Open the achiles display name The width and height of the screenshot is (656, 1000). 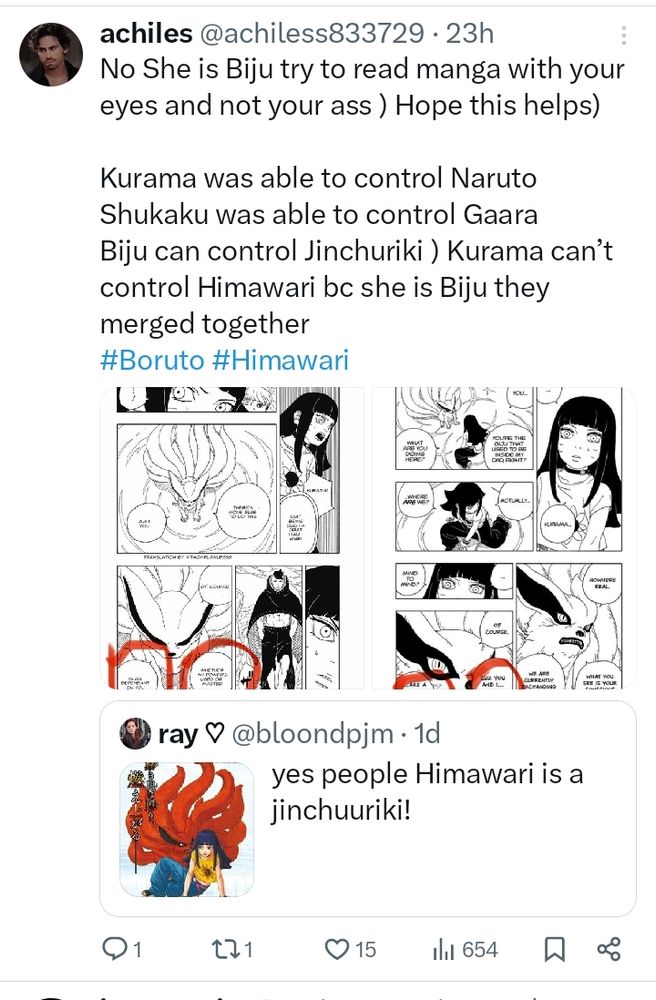click(146, 33)
